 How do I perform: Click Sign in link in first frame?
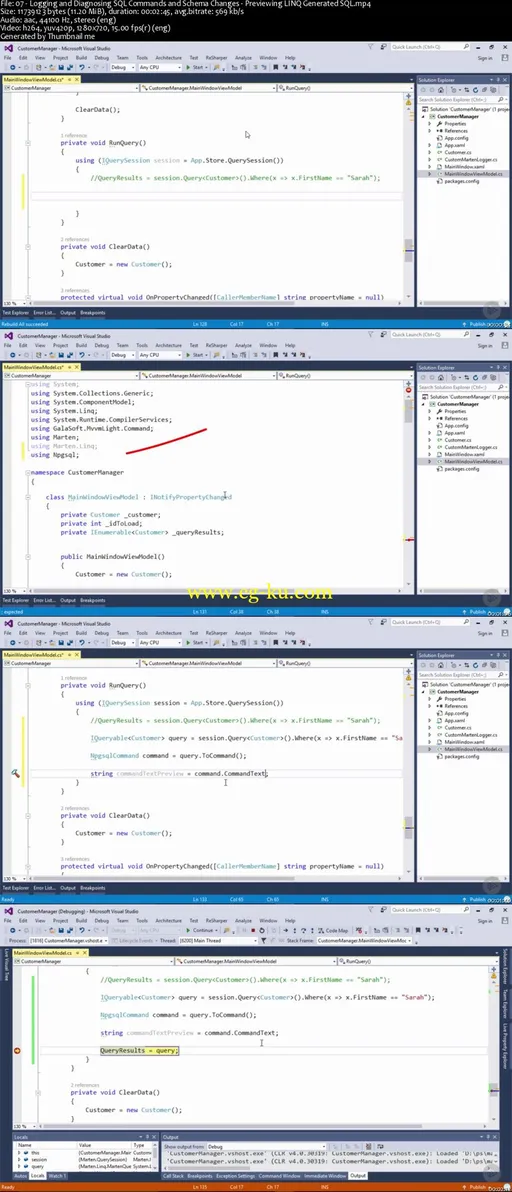coord(485,58)
